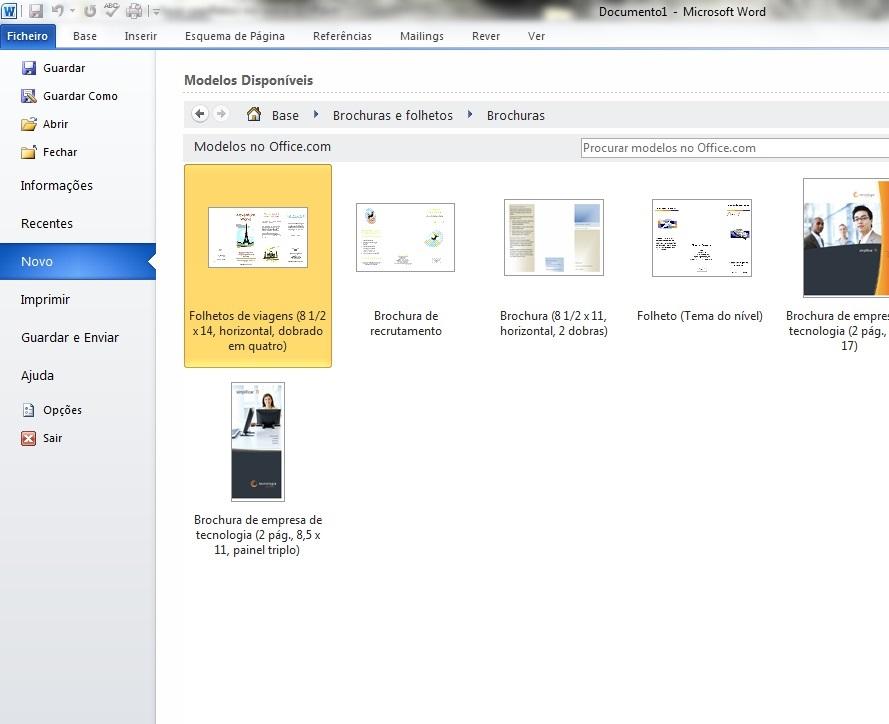Go back with the templates back arrow

tap(199, 114)
